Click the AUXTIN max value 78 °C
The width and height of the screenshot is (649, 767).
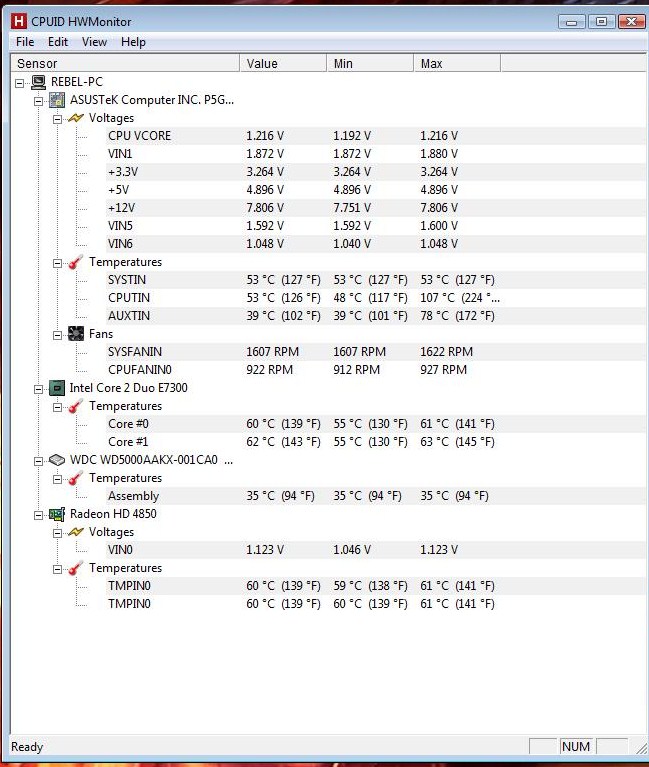(x=457, y=316)
